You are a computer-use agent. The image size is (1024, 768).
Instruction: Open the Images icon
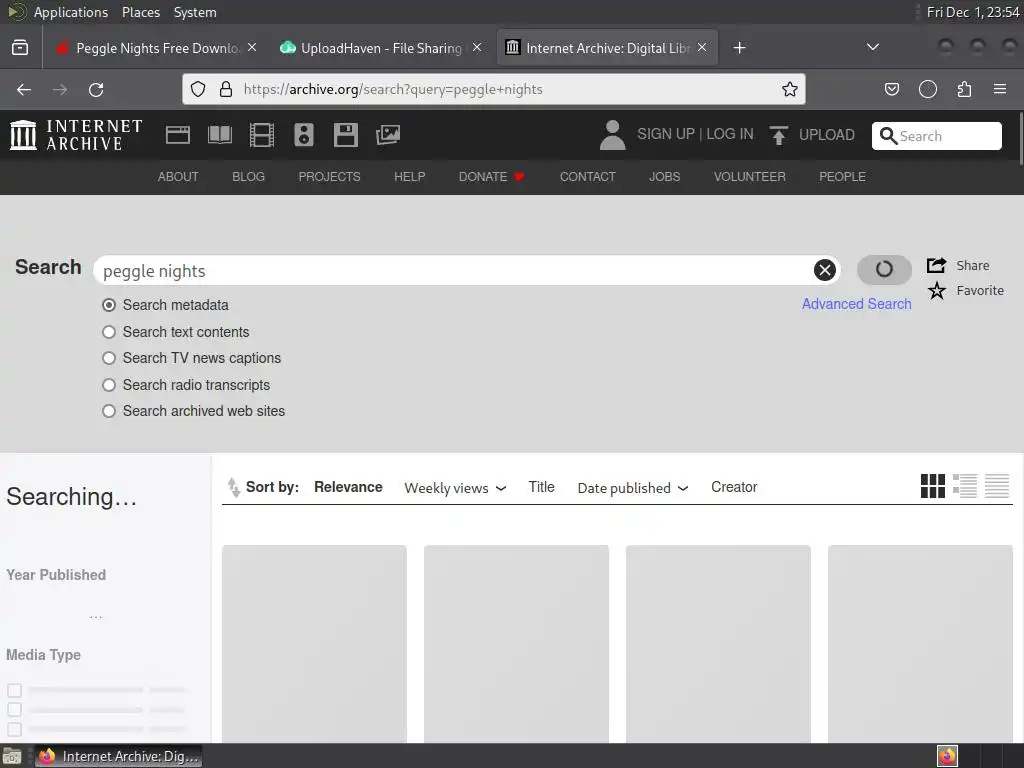tap(387, 135)
